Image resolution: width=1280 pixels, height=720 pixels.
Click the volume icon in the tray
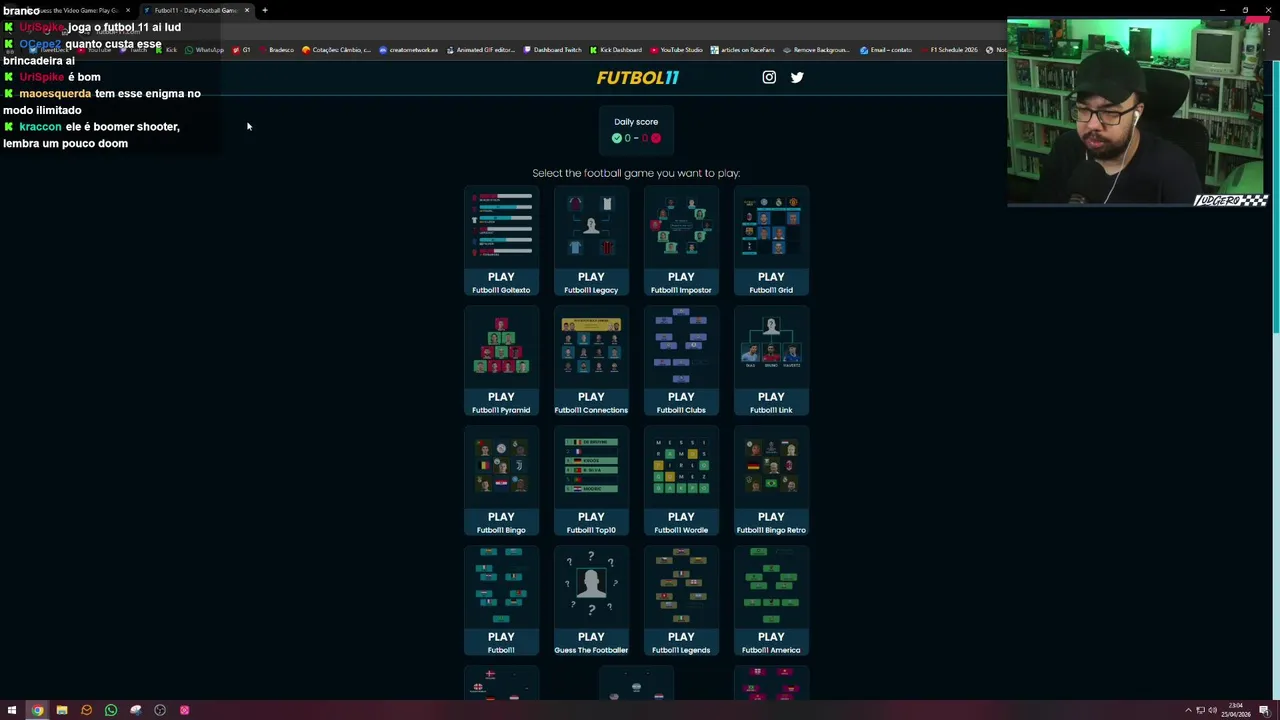pyautogui.click(x=1213, y=710)
